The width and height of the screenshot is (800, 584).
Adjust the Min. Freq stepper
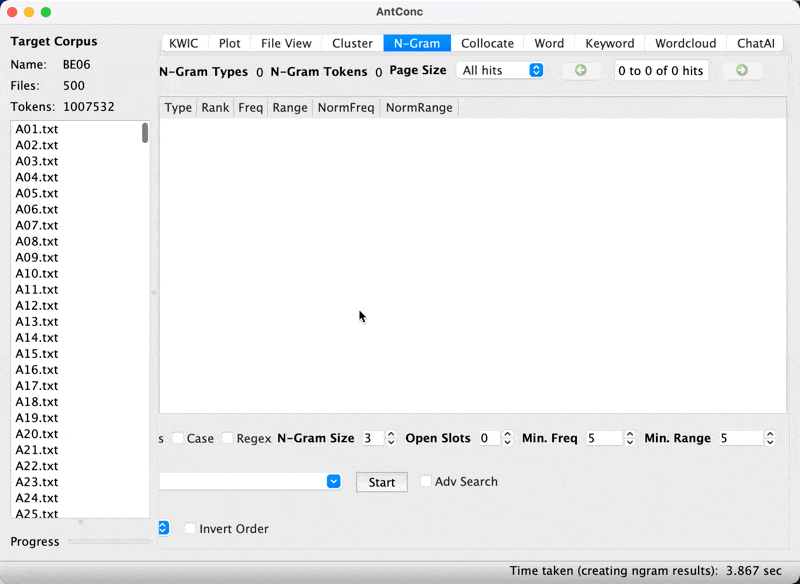630,438
